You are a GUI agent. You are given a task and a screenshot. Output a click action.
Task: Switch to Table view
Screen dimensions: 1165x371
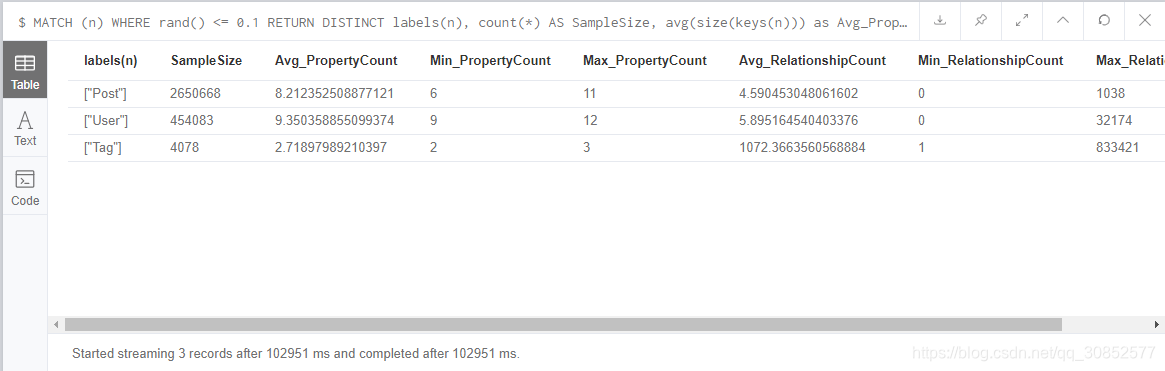pyautogui.click(x=25, y=71)
